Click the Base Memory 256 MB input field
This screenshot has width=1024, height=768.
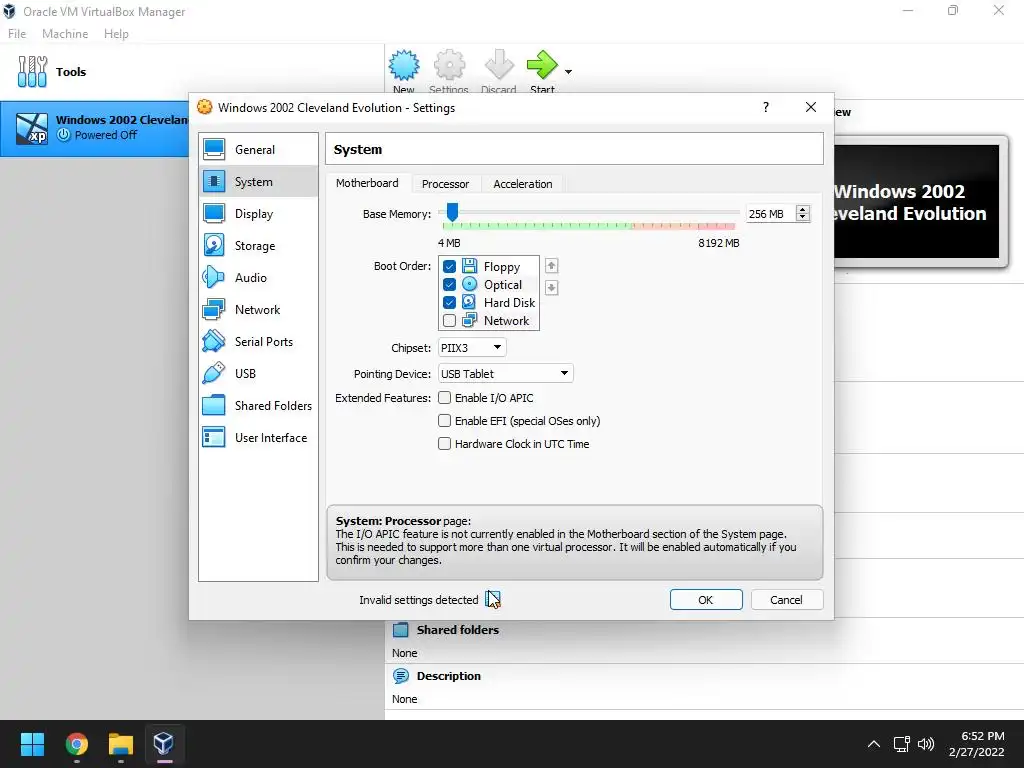coord(771,214)
